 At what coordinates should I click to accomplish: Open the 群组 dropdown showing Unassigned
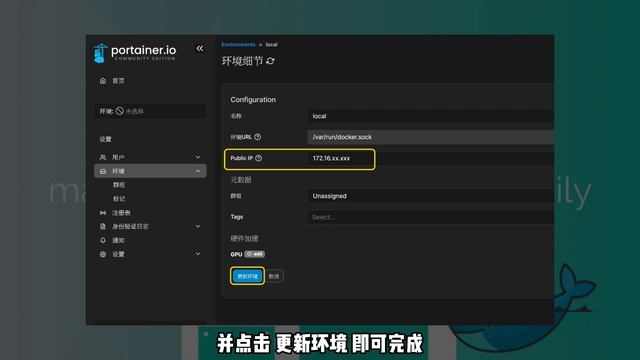click(x=430, y=196)
